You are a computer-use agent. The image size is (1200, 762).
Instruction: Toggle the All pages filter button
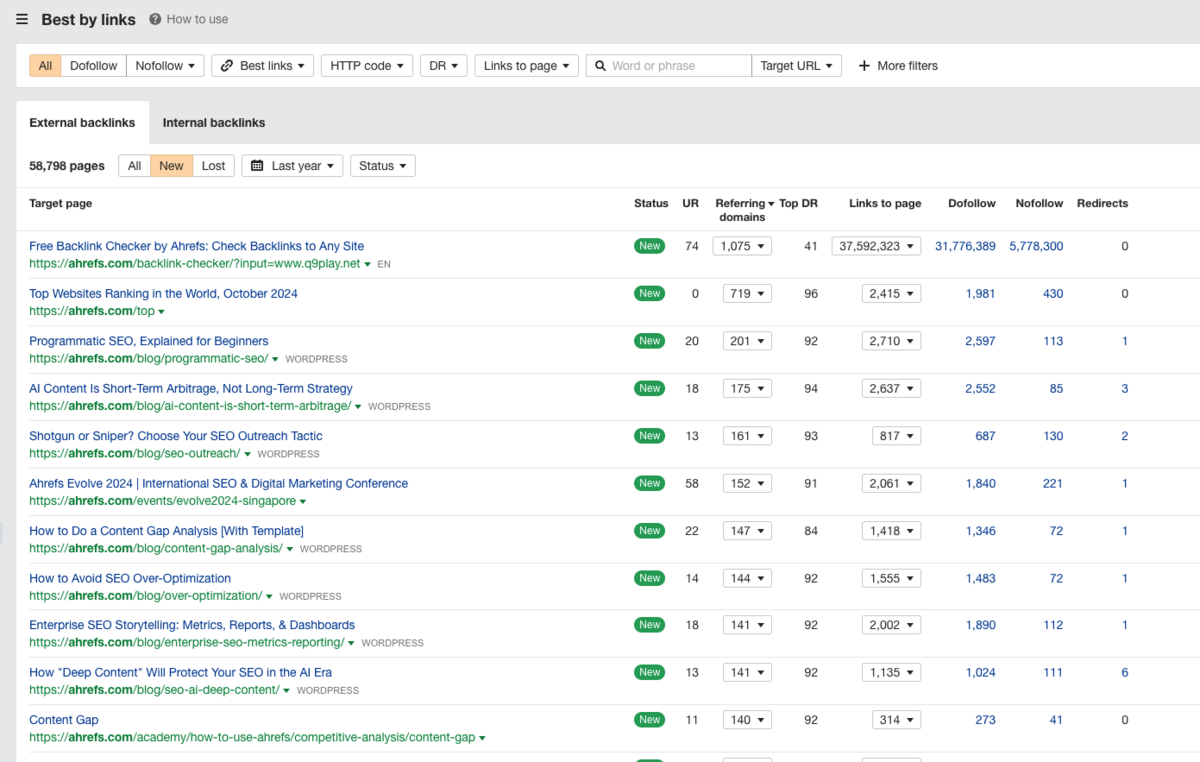pyautogui.click(x=134, y=166)
